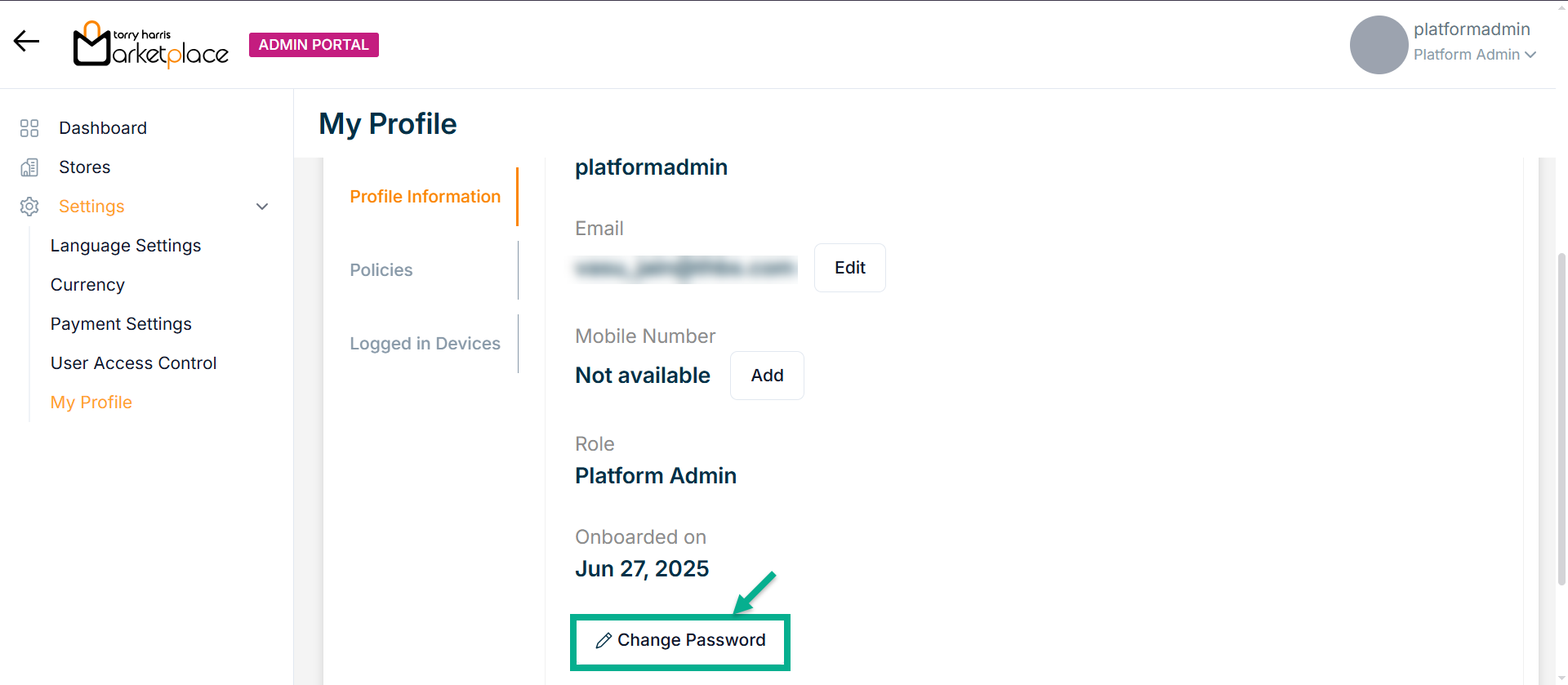This screenshot has width=1568, height=685.
Task: Click the pencil icon beside Change Password
Action: pos(604,641)
